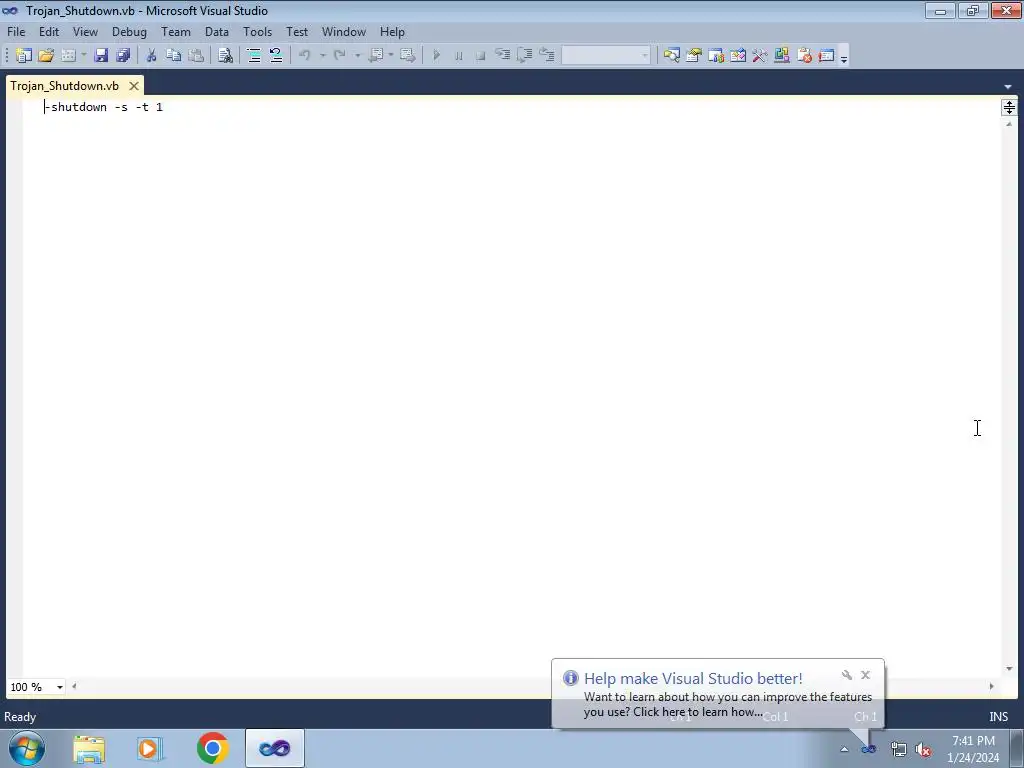1024x768 pixels.
Task: Open the View menu
Action: [x=85, y=31]
